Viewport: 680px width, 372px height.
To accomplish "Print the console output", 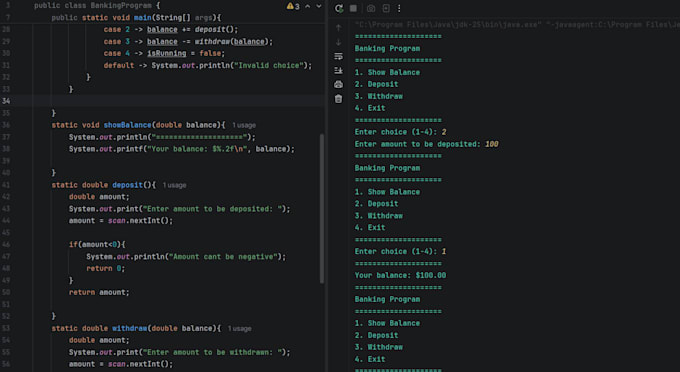I will coord(339,85).
